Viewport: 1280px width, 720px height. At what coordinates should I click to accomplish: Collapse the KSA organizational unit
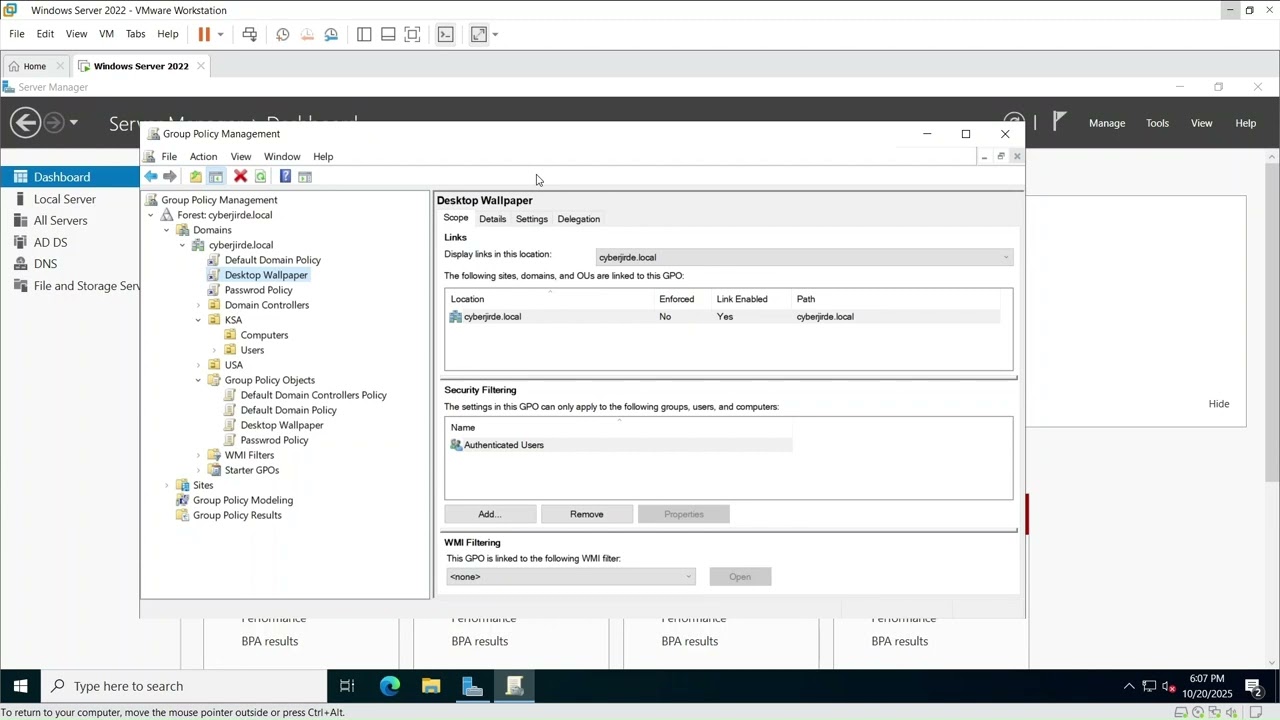(199, 320)
